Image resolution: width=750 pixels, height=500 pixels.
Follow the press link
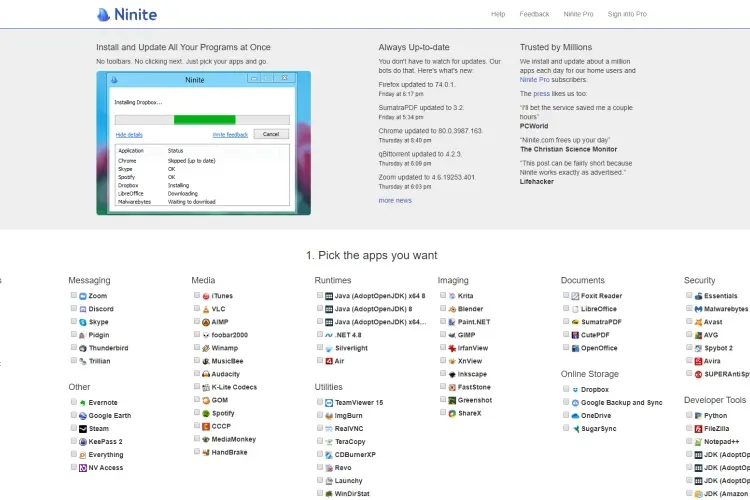click(541, 94)
